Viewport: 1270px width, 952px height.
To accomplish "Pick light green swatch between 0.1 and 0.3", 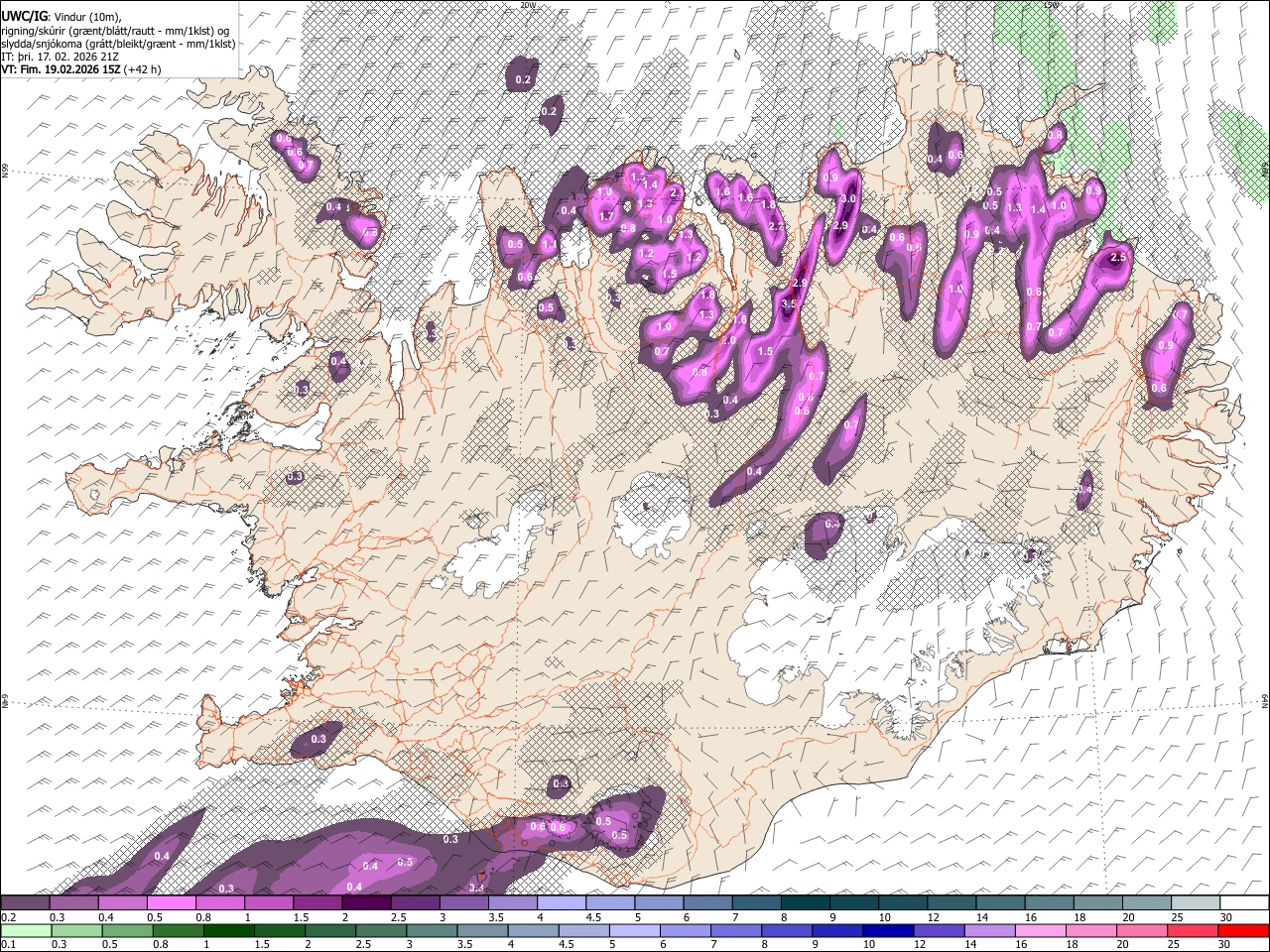I will (25, 930).
